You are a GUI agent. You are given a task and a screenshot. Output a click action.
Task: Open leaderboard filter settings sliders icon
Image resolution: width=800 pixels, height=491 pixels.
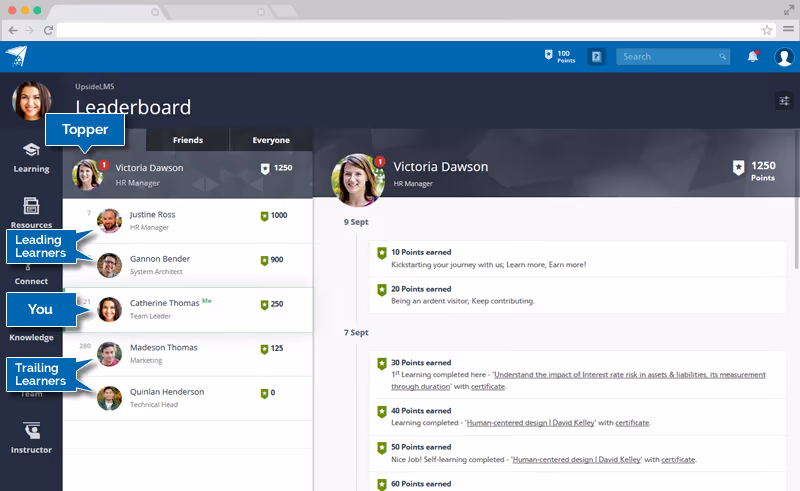[784, 101]
